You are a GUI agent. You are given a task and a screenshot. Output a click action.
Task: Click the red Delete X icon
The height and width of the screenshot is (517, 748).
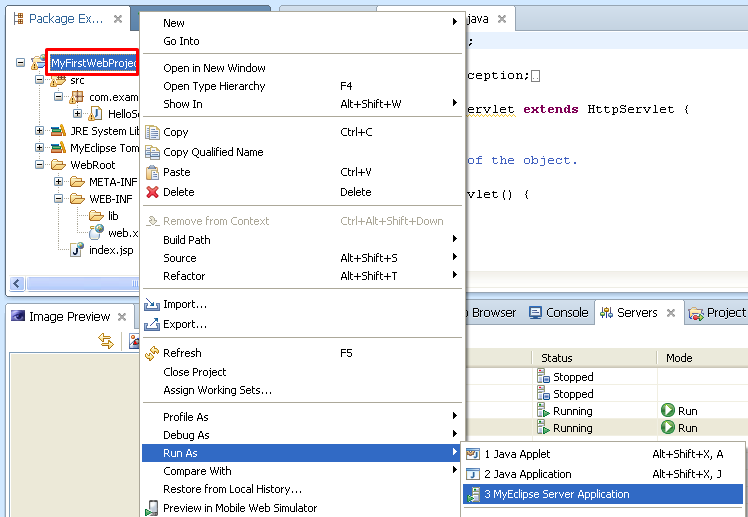pos(152,192)
